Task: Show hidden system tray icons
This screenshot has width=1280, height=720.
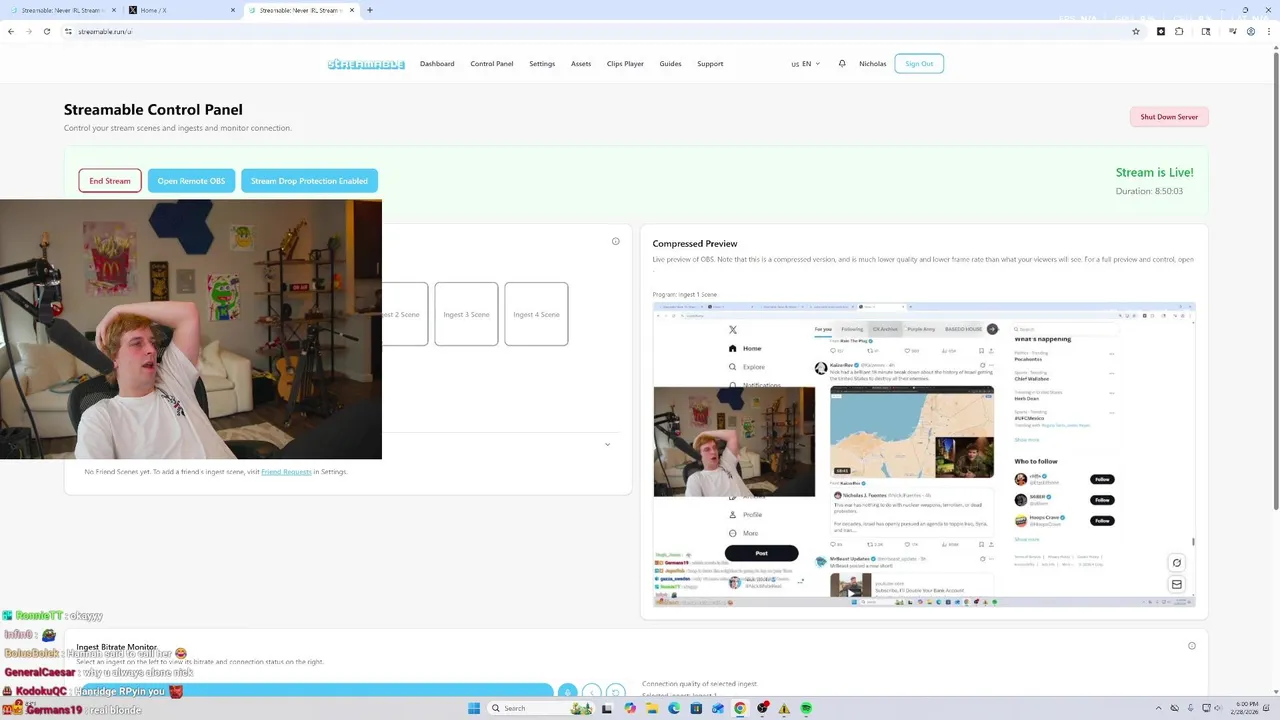Action: [1158, 708]
